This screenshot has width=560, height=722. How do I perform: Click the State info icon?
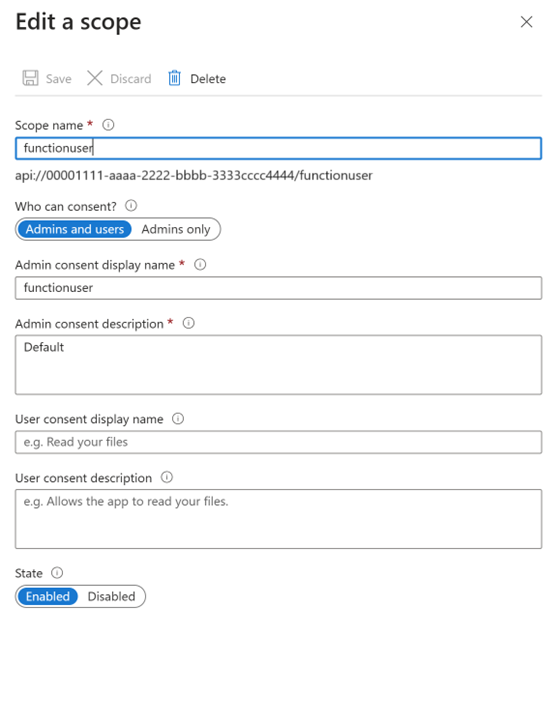[x=57, y=572]
